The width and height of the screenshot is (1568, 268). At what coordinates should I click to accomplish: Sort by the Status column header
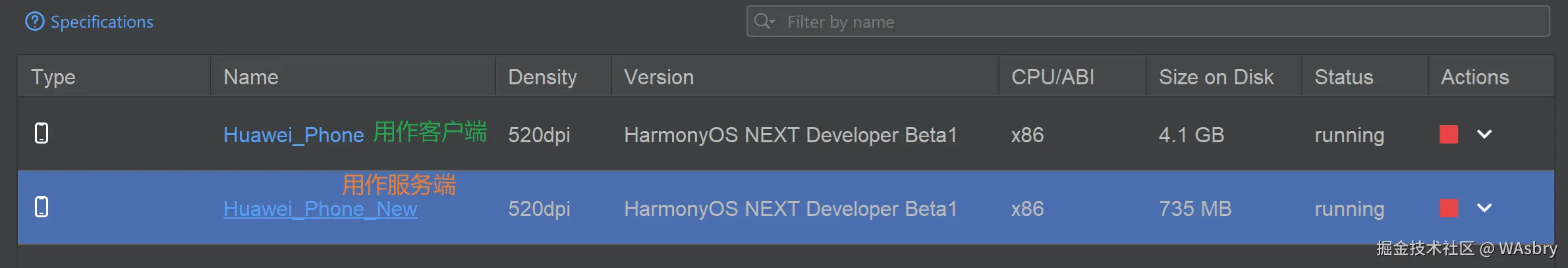tap(1344, 77)
